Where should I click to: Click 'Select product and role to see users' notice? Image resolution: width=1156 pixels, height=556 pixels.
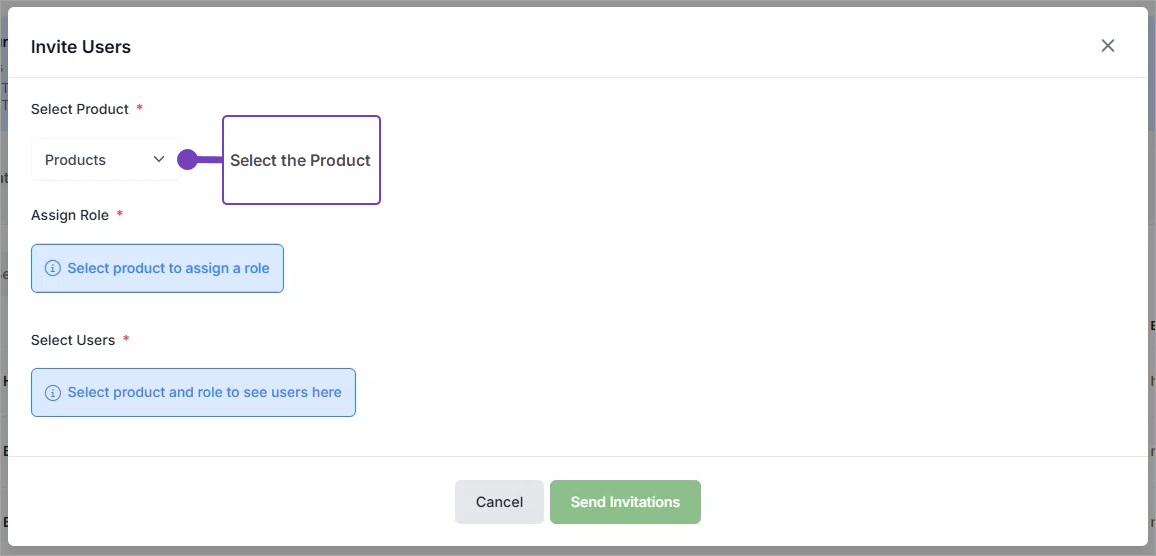tap(204, 393)
